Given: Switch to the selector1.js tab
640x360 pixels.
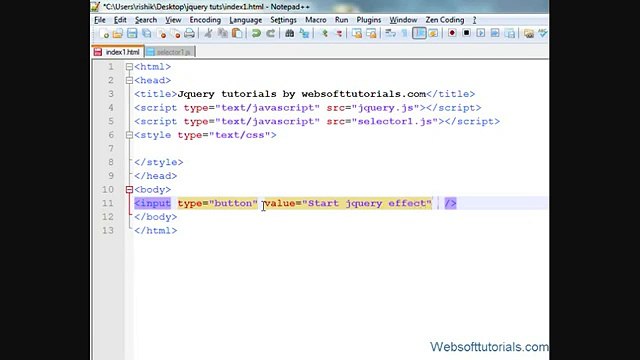Looking at the screenshot, I should click(170, 52).
